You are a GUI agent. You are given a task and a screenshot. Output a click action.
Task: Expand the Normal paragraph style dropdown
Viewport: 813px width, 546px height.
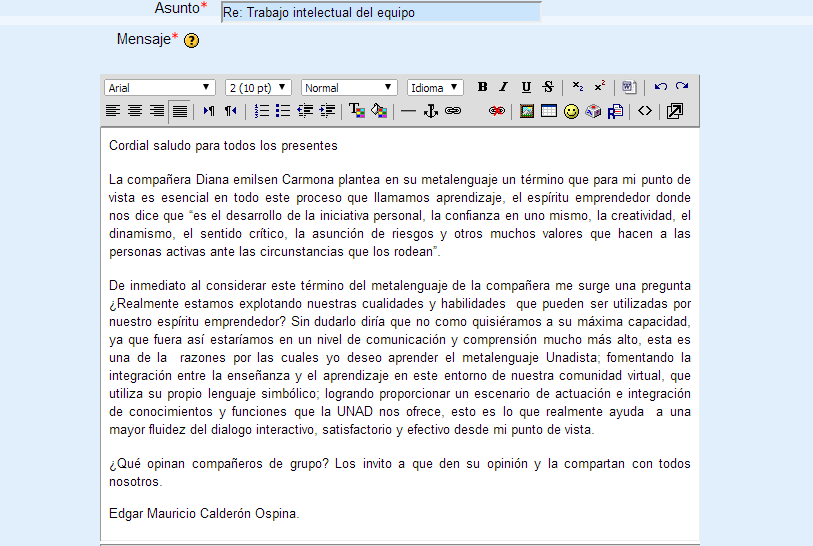349,88
